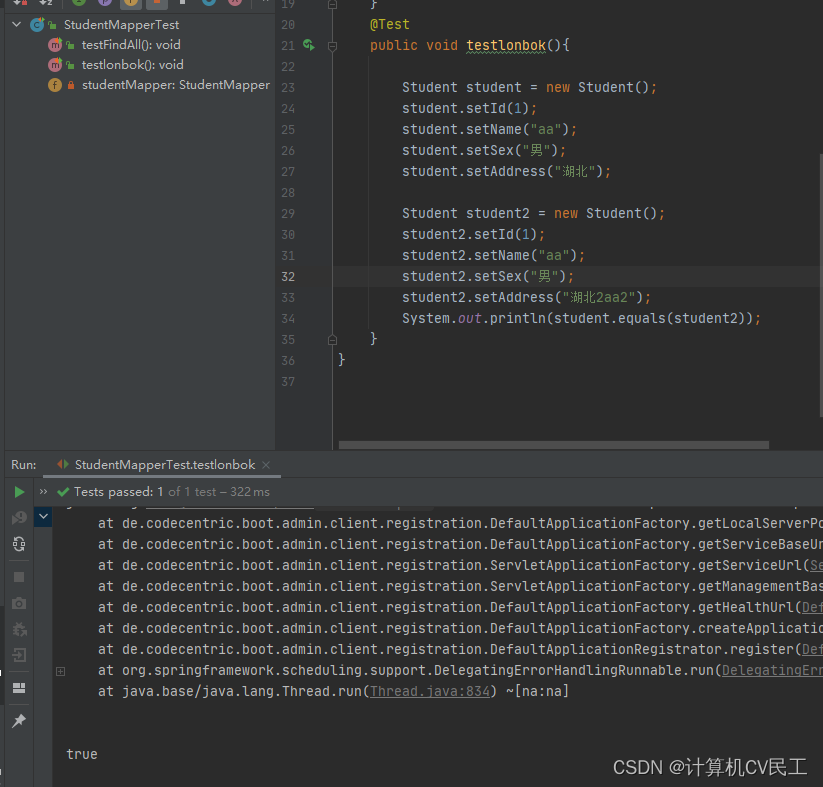The width and height of the screenshot is (823, 787).
Task: Click the public visibility icon of testFindAll()
Action: (70, 45)
